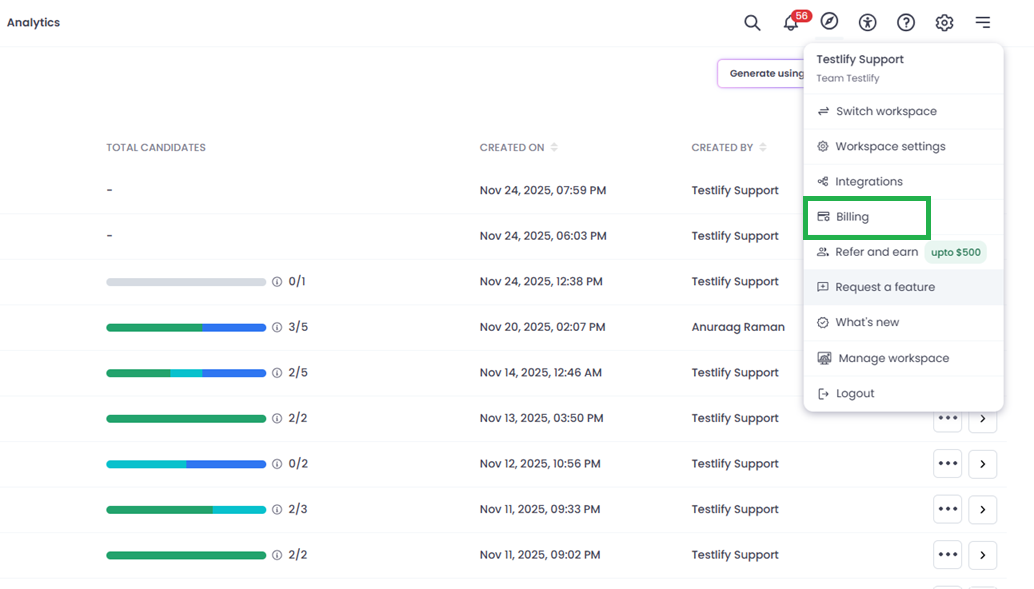The image size is (1034, 589).
Task: Click the 3/5 progress bar
Action: [x=186, y=327]
